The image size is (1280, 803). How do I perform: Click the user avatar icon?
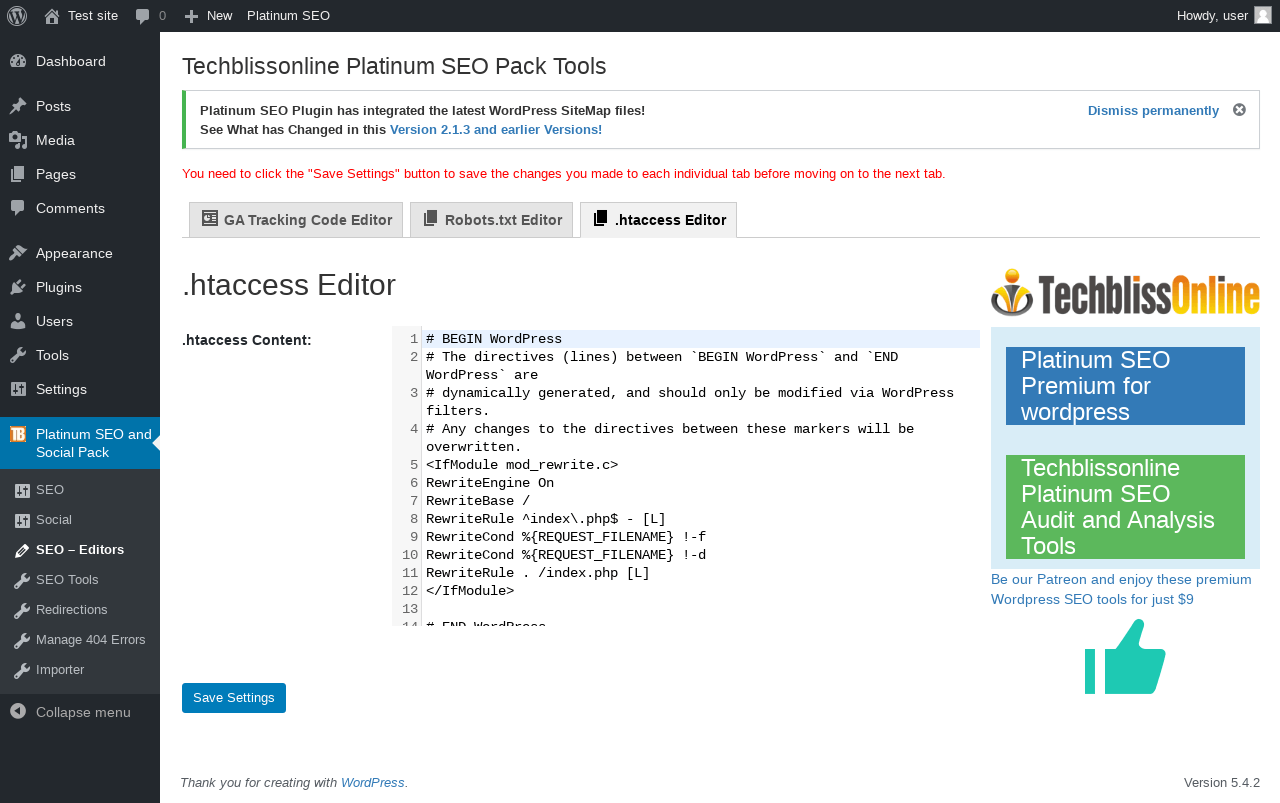click(x=1263, y=15)
